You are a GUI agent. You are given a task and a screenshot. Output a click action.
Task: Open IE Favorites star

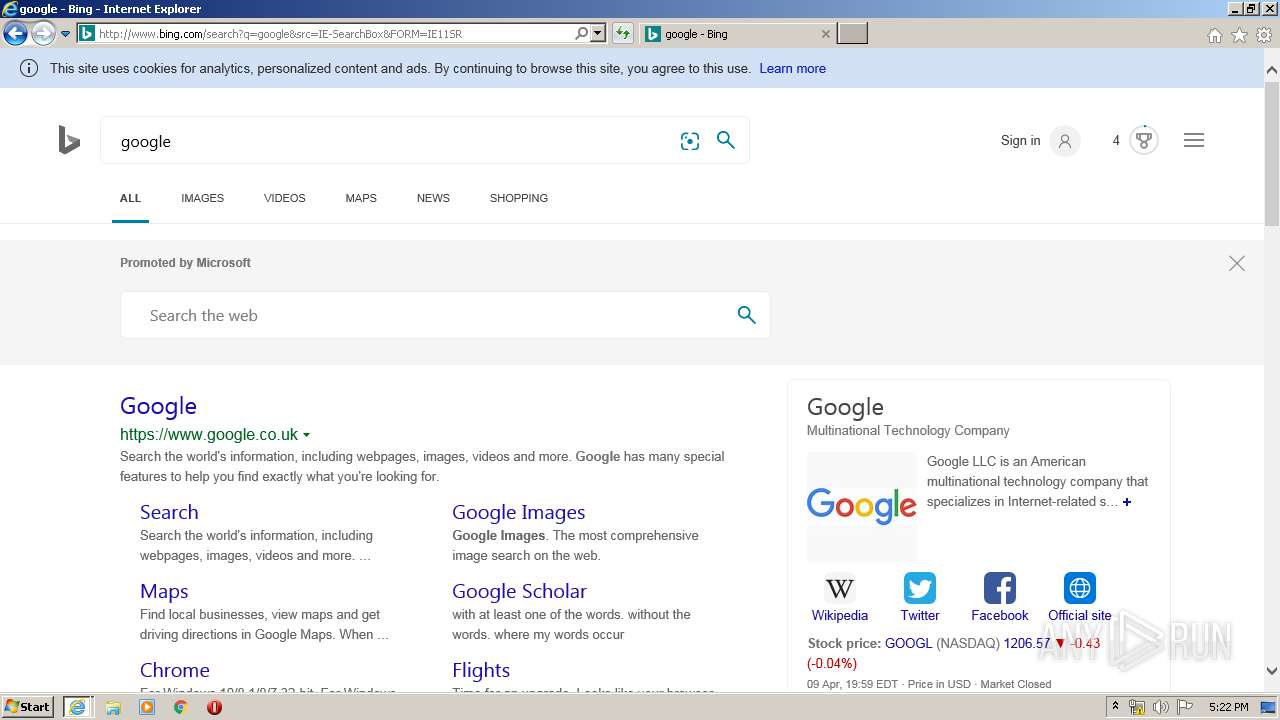pos(1239,35)
